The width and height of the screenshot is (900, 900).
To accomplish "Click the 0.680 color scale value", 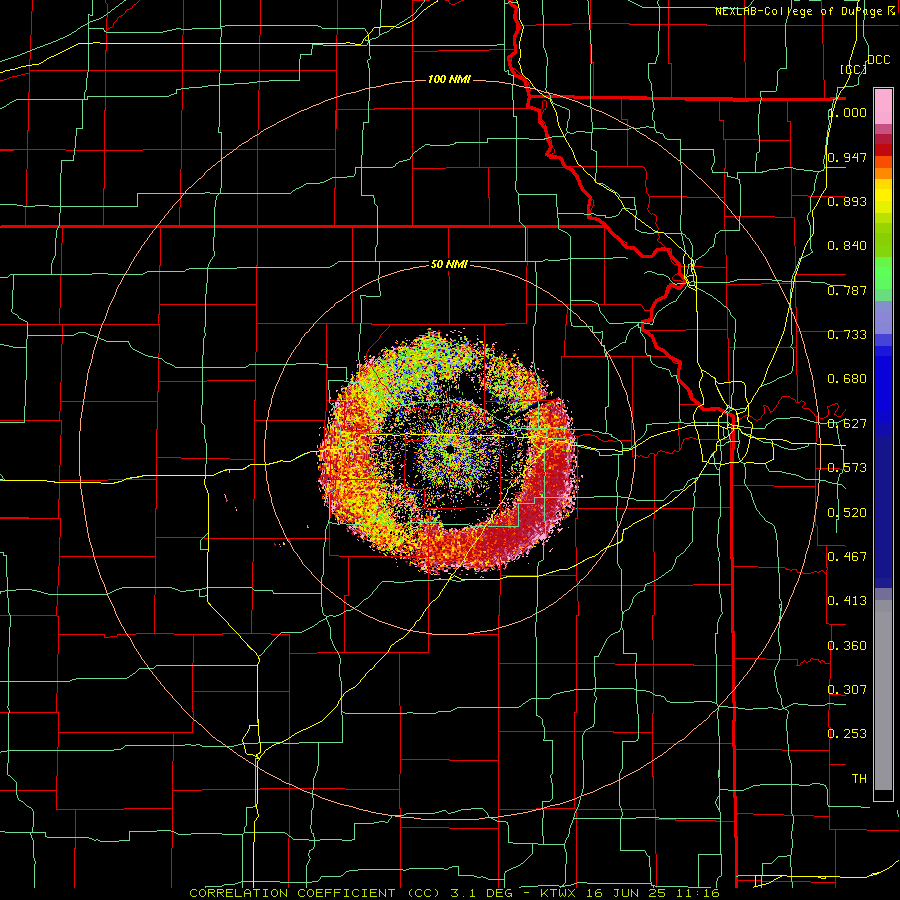I will [847, 379].
